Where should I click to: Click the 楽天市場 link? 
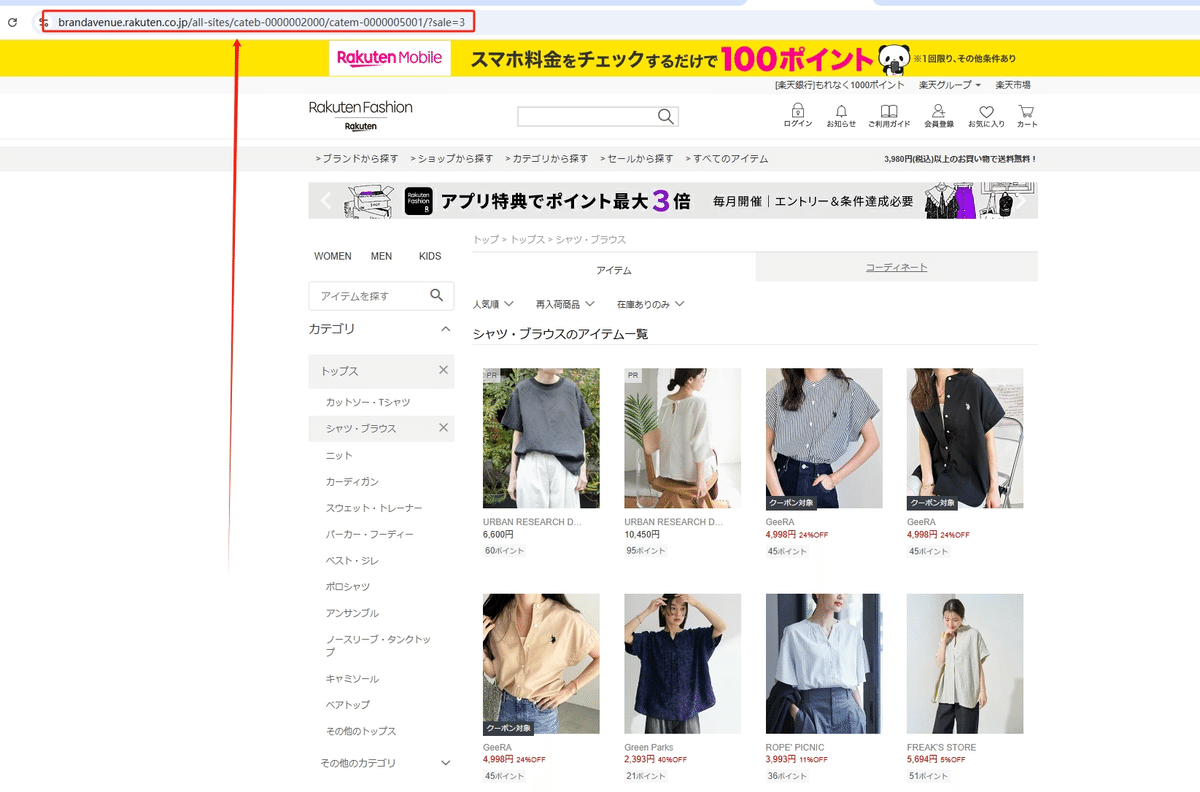click(1013, 86)
